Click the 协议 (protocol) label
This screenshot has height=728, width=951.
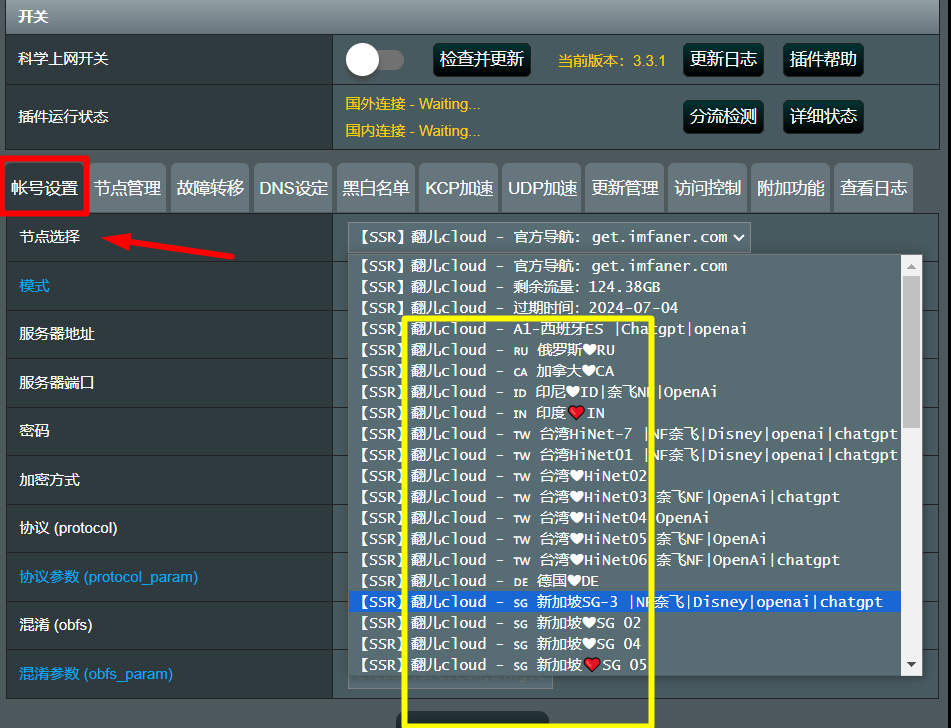[x=68, y=528]
